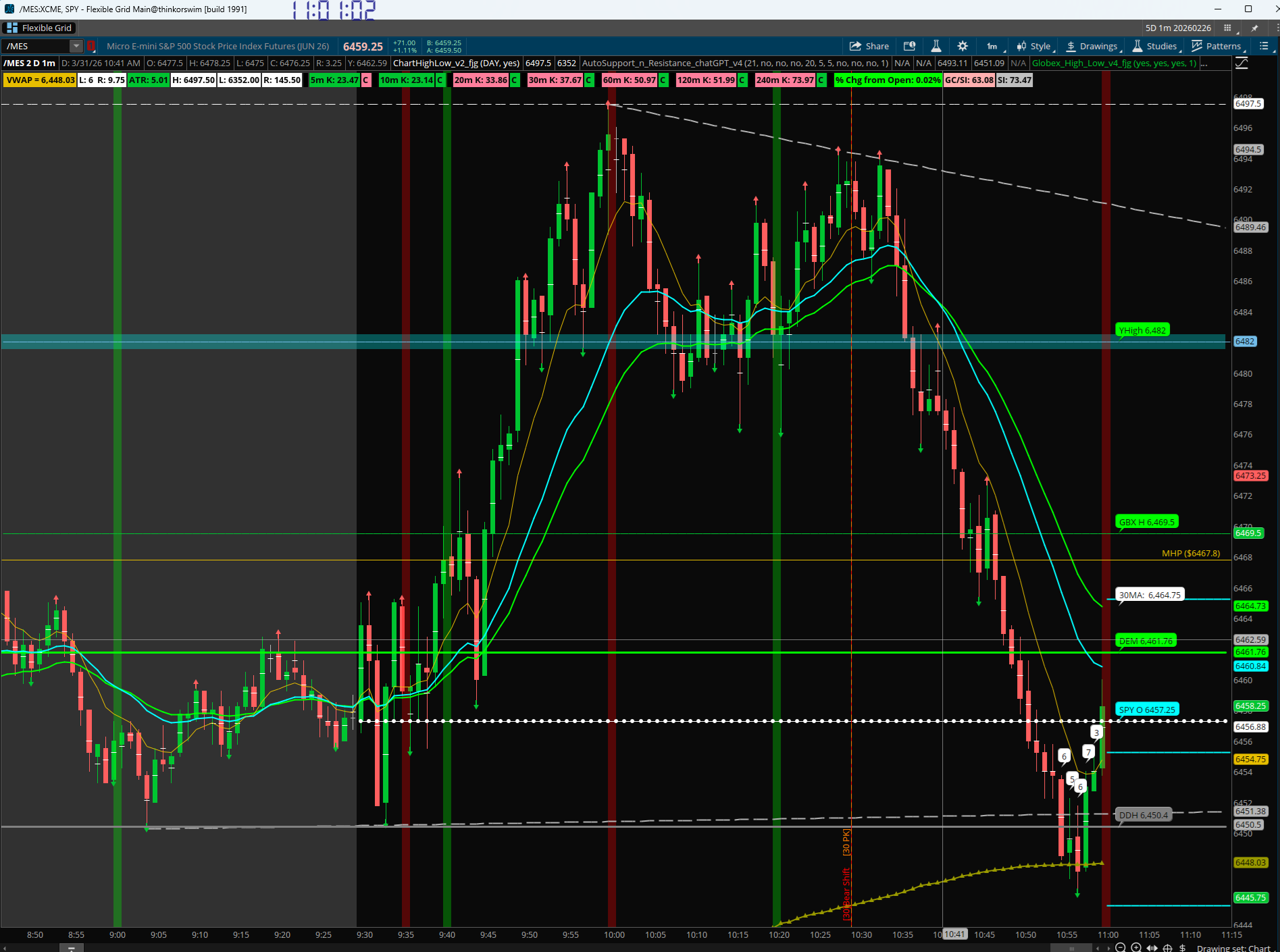The image size is (1280, 952).
Task: Toggle the dollar sign price icon at bottom
Action: click(1182, 947)
